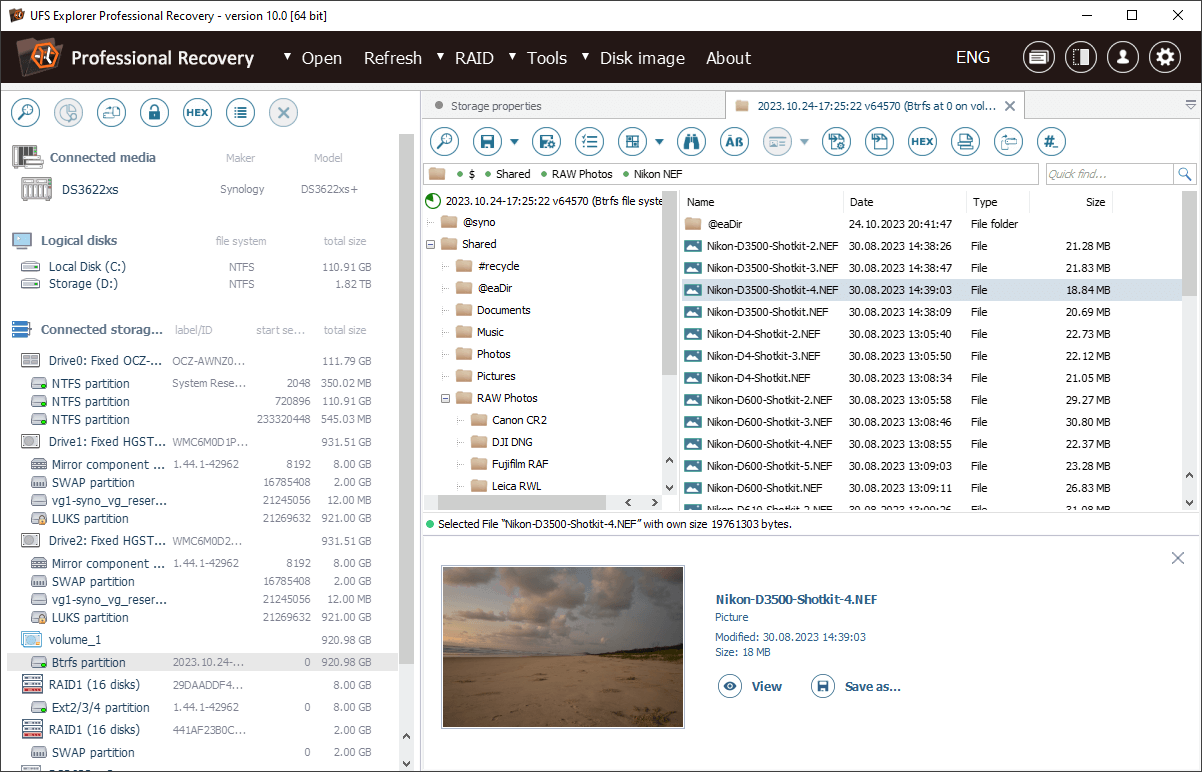This screenshot has width=1202, height=772.
Task: Open settings gear icon in top bar
Action: [1165, 57]
